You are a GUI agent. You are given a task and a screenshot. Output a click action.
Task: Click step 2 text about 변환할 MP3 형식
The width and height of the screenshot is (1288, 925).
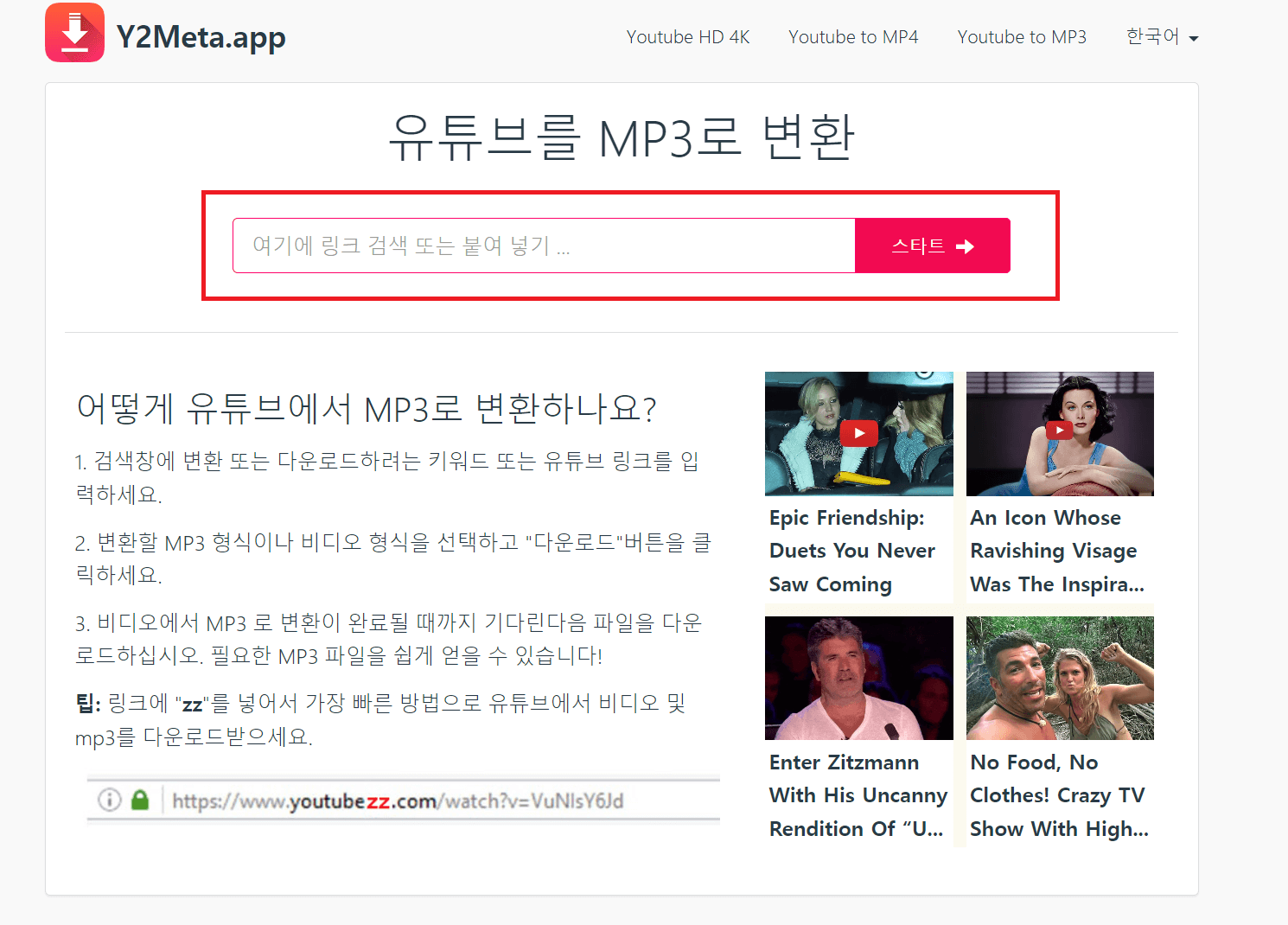coord(393,558)
